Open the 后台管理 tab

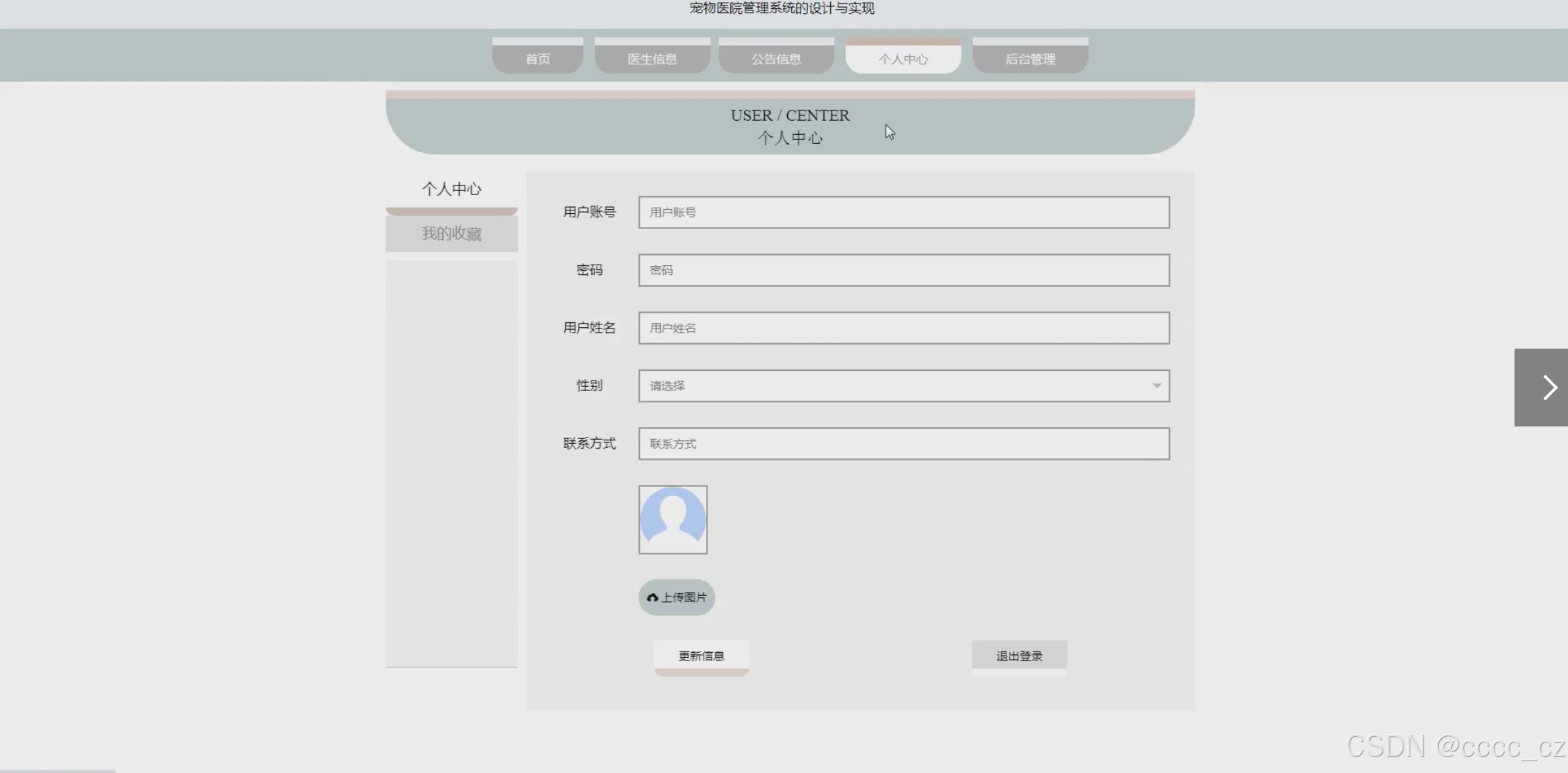1030,59
